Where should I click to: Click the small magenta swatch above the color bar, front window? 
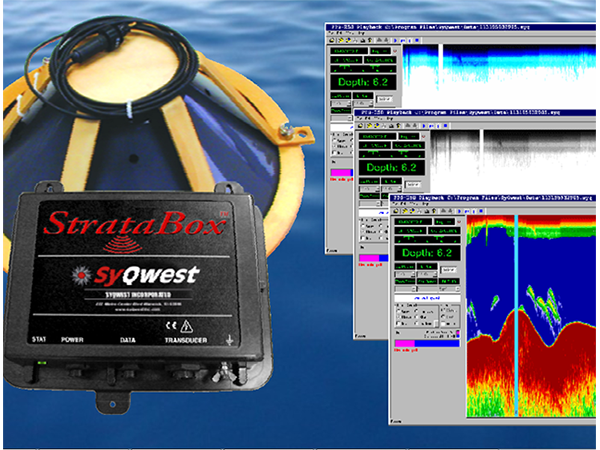pyautogui.click(x=458, y=332)
